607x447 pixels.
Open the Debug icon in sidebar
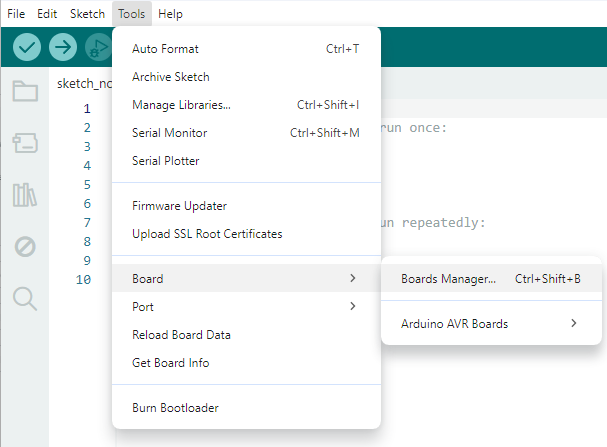(25, 246)
